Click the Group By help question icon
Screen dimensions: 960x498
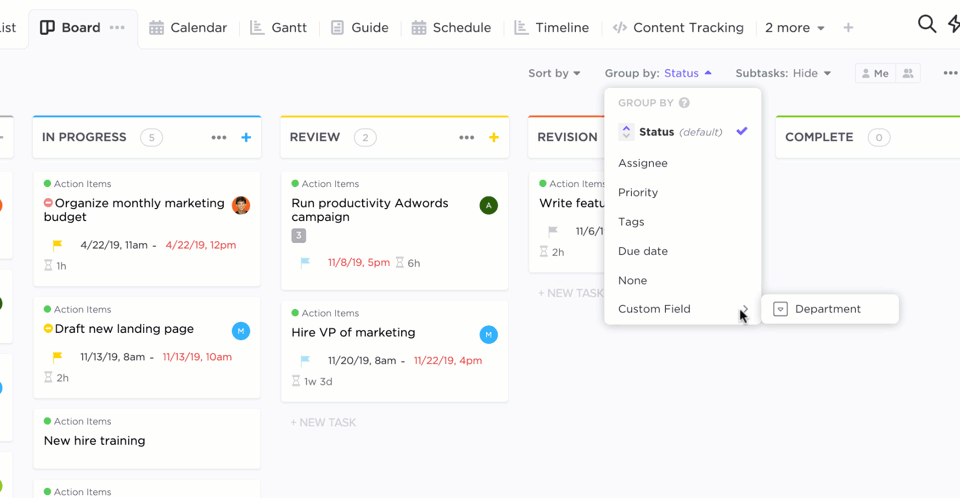(684, 103)
